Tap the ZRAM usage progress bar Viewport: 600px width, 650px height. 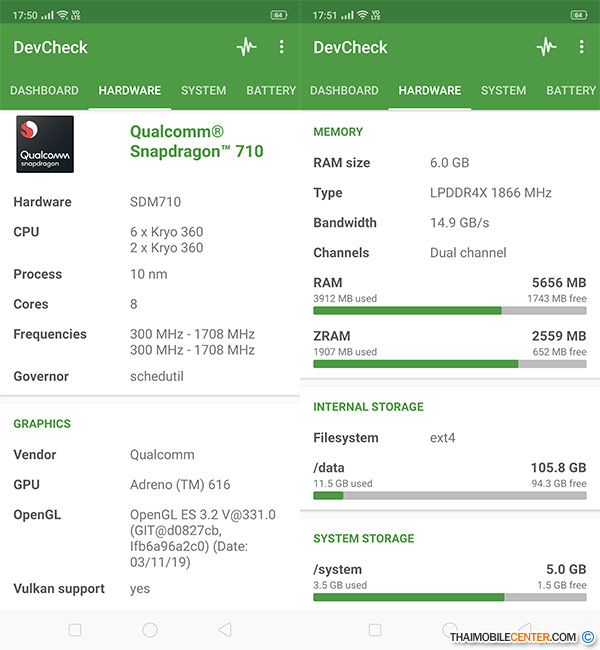point(450,364)
